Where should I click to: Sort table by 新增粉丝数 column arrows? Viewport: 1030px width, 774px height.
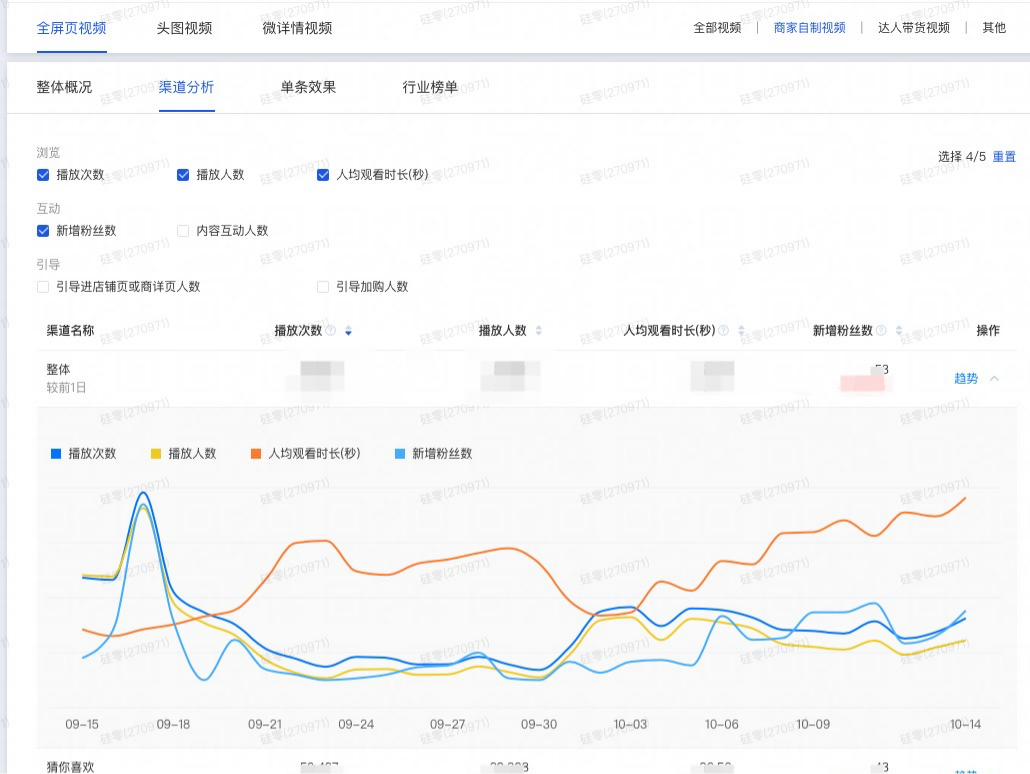click(x=899, y=331)
